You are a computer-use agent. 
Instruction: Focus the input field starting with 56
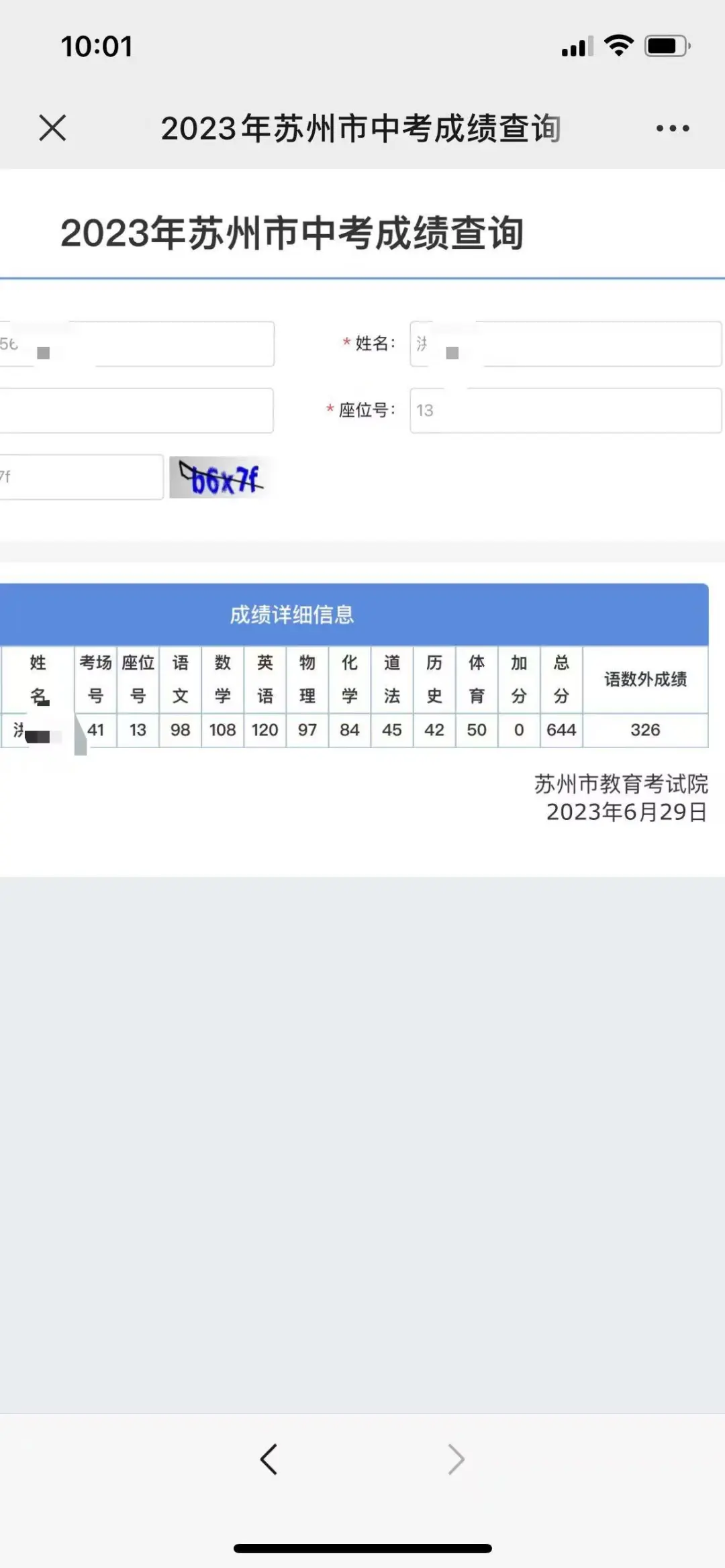pos(137,344)
